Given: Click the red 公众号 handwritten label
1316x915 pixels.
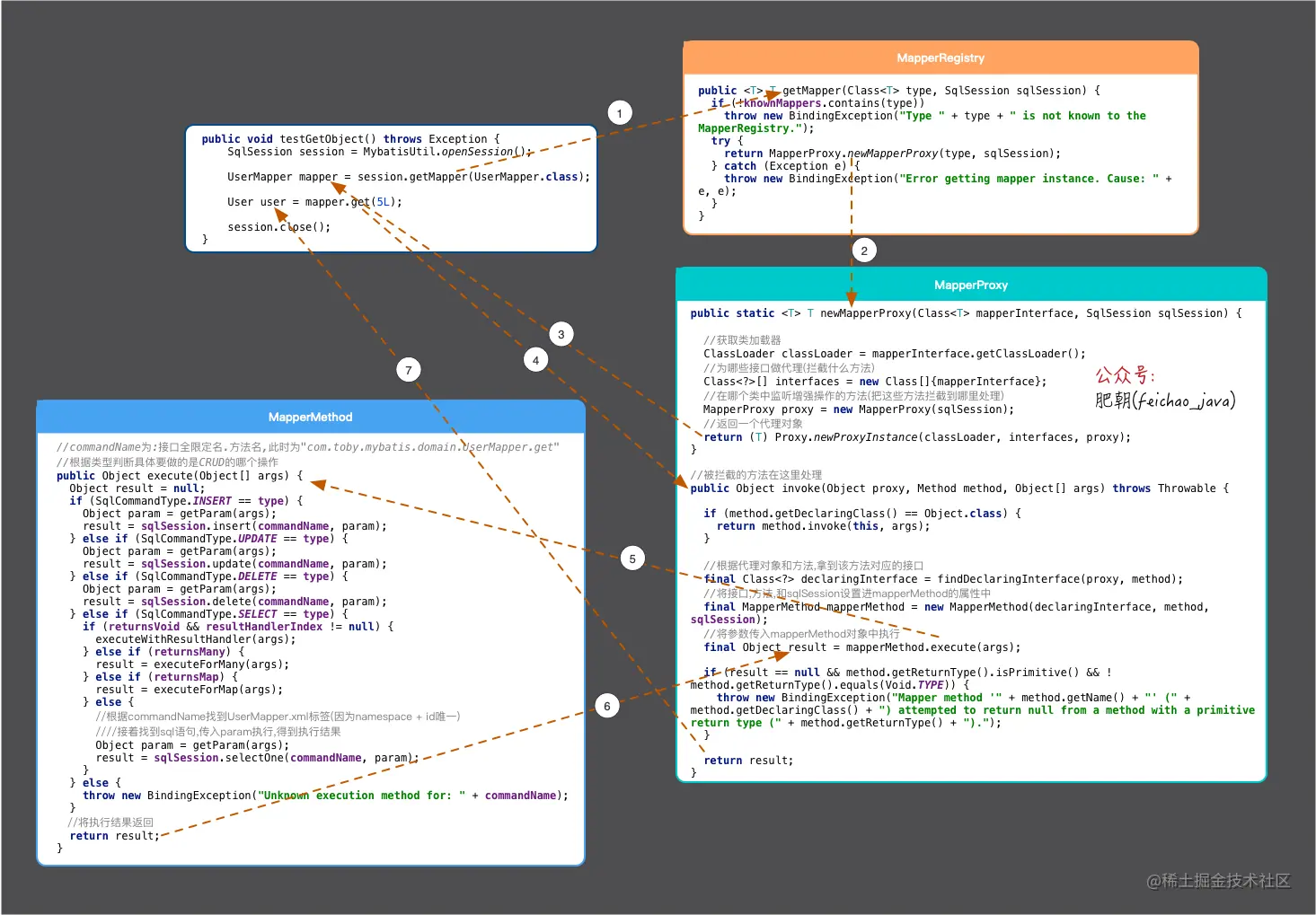Looking at the screenshot, I should [x=1125, y=375].
